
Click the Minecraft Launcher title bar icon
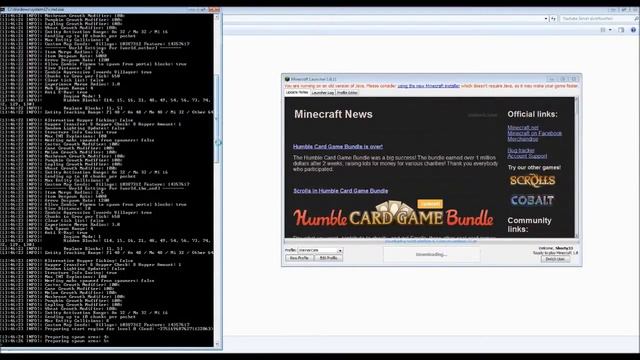(x=287, y=79)
